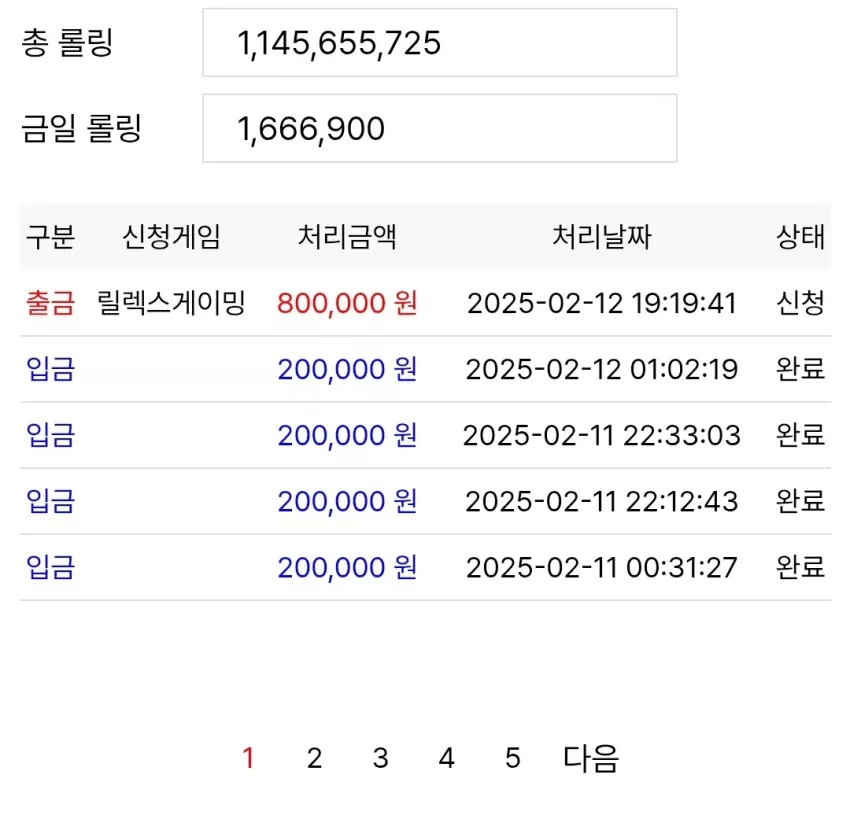
Task: Select deposit dated 2025-02-11 00:31:27
Action: click(426, 568)
